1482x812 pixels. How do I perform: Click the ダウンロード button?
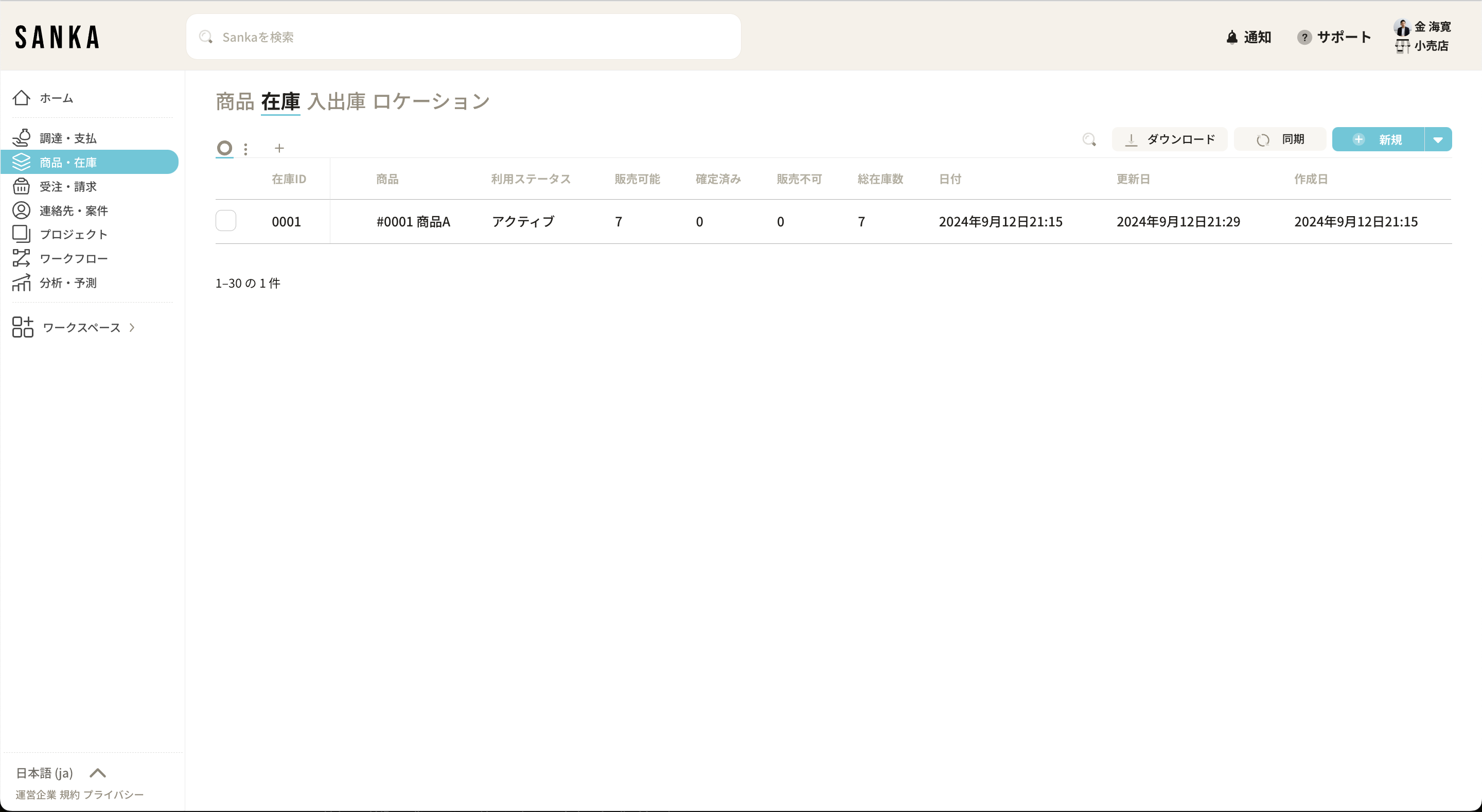click(1170, 140)
